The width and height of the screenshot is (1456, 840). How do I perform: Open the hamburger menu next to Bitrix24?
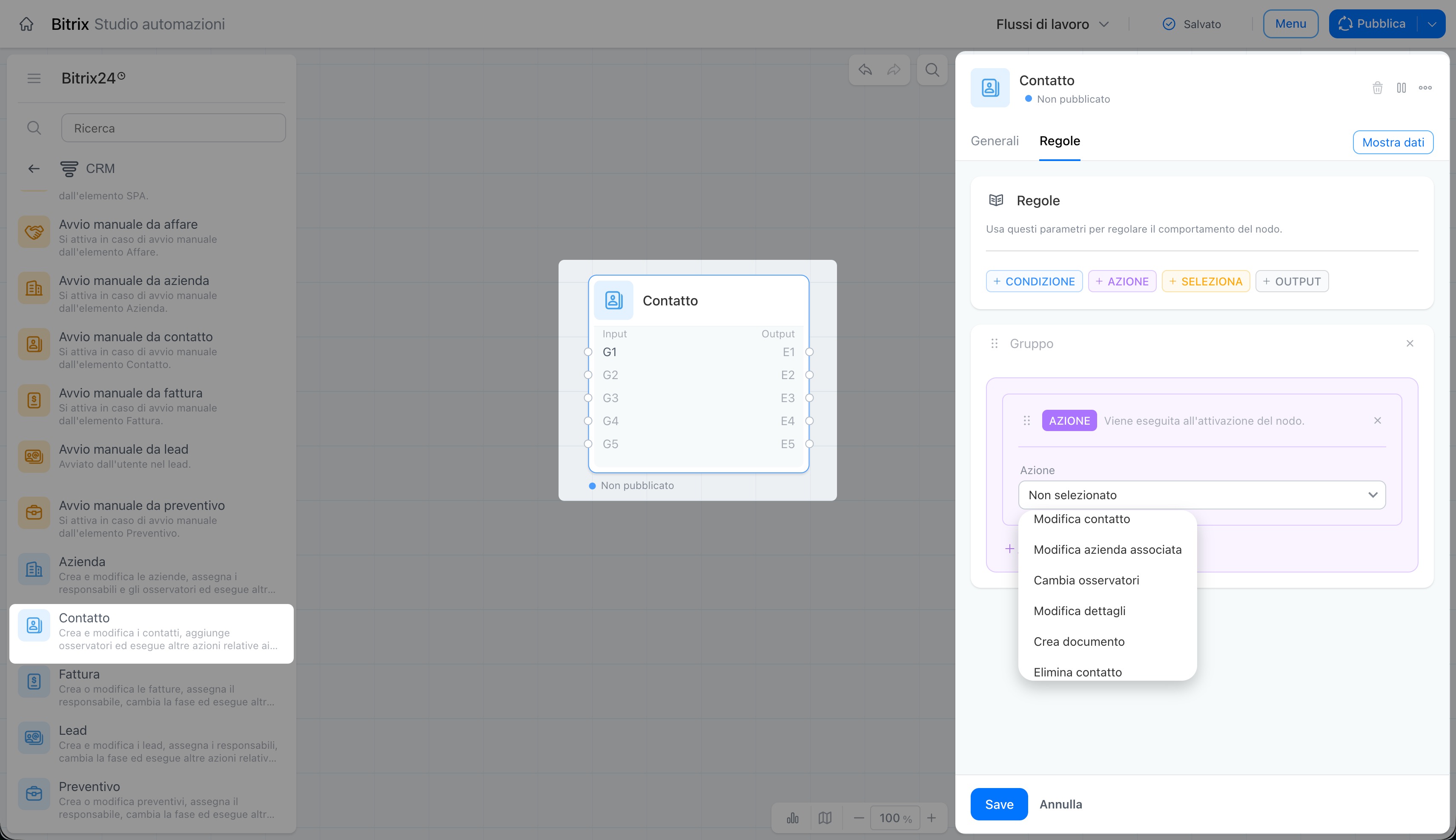[x=34, y=78]
